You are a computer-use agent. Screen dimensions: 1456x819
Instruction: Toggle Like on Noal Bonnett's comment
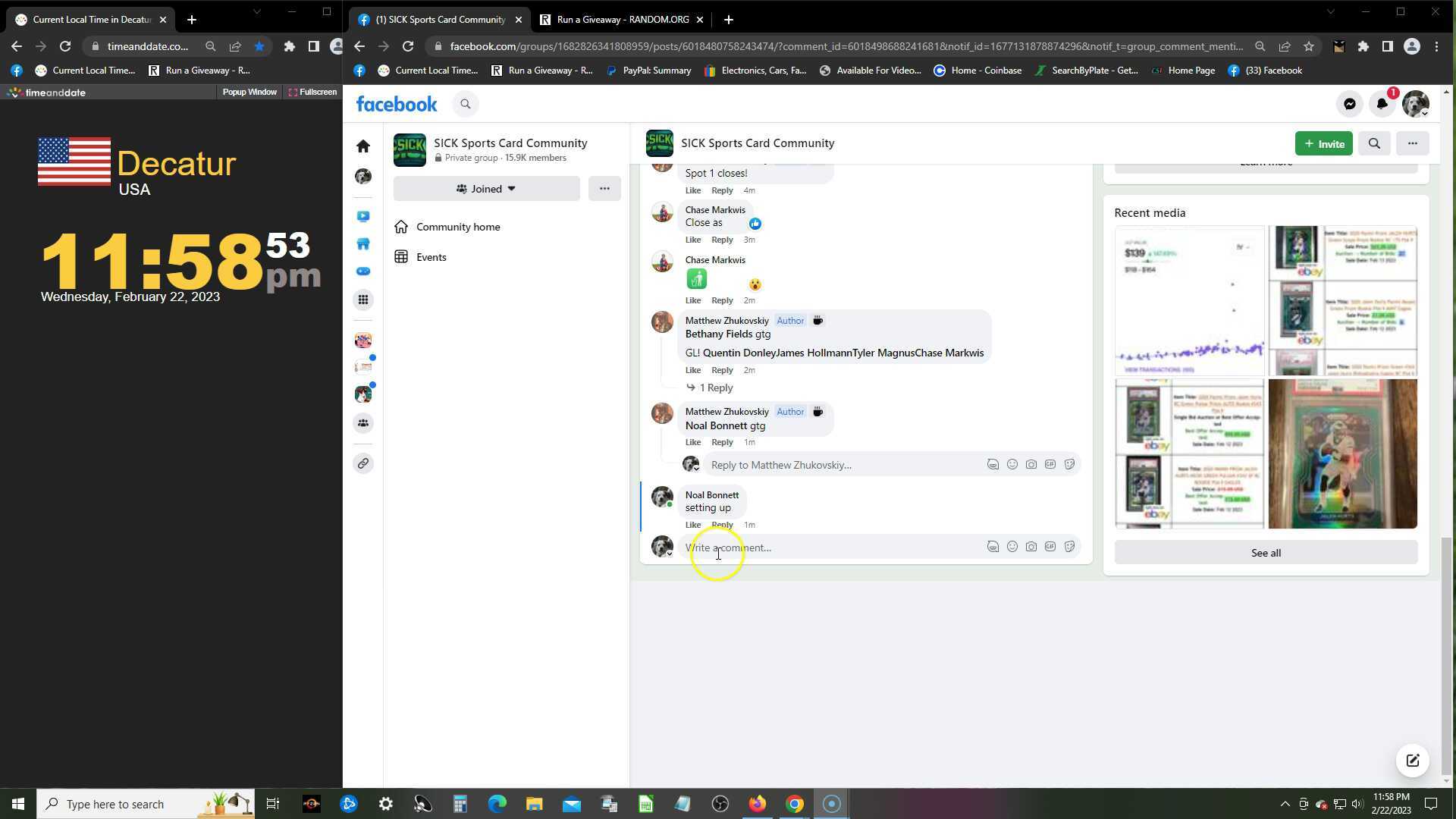point(692,525)
